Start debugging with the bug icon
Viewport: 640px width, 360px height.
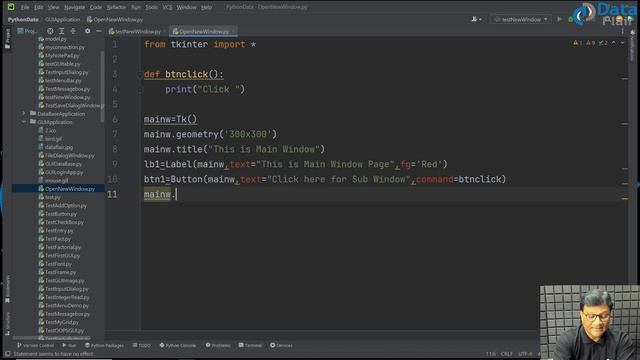(570, 19)
